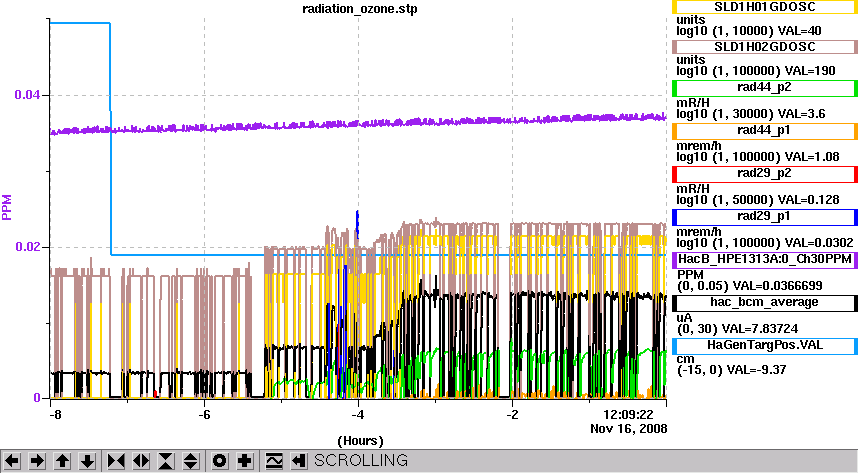
Task: Click the -6 x-axis tick label
Action: [204, 415]
